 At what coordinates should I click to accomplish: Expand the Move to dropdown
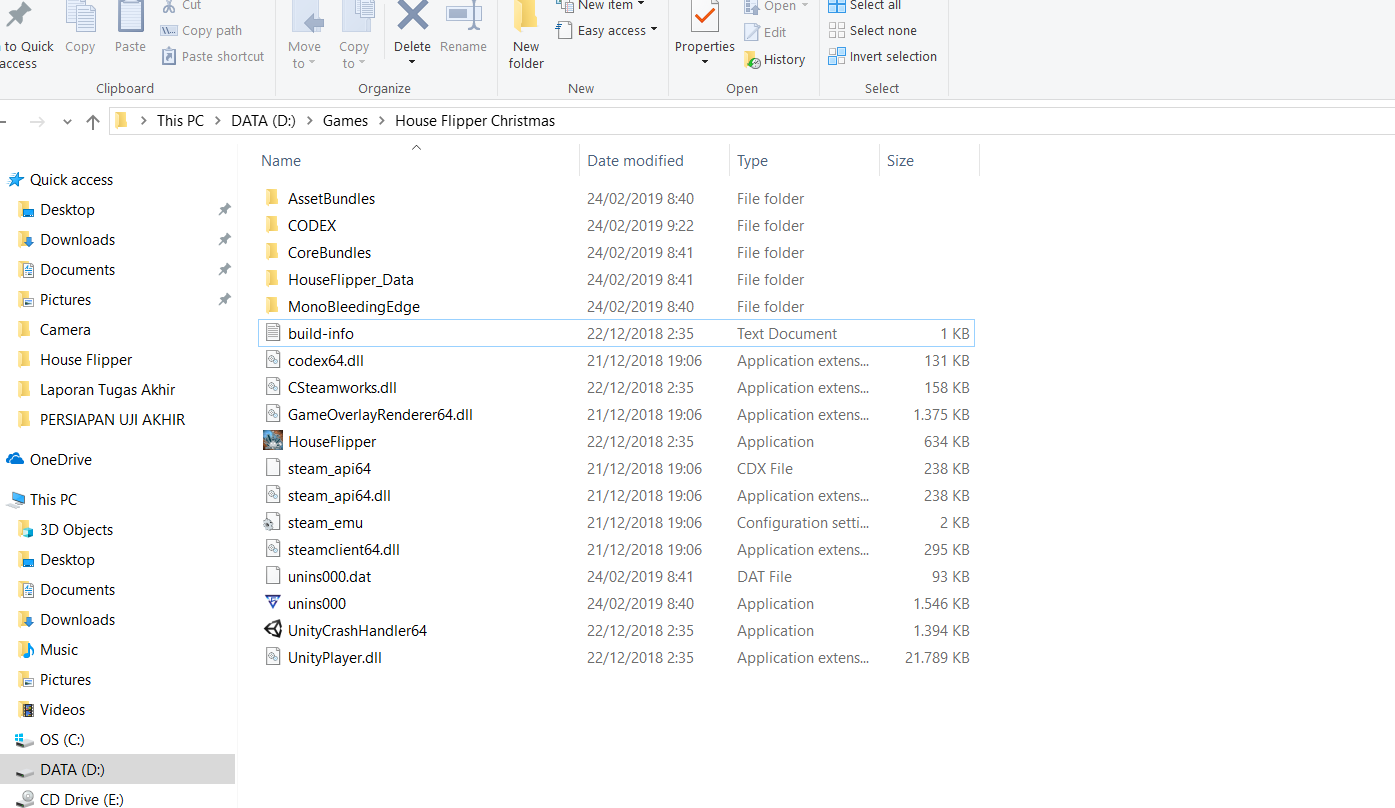tap(304, 55)
